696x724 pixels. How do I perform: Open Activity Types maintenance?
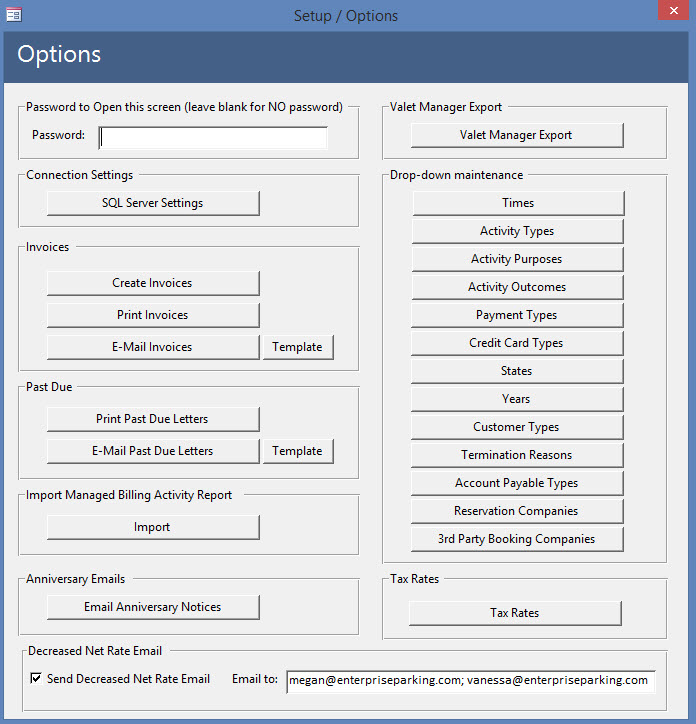[x=517, y=231]
